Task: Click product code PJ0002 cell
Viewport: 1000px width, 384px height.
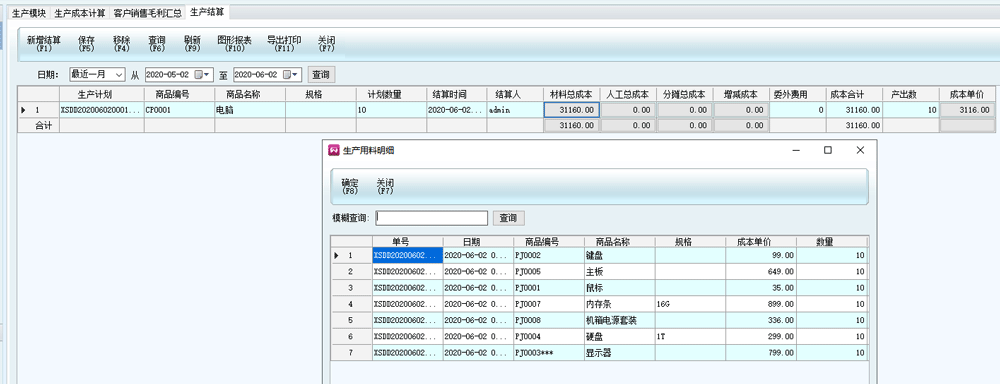Action: point(548,255)
